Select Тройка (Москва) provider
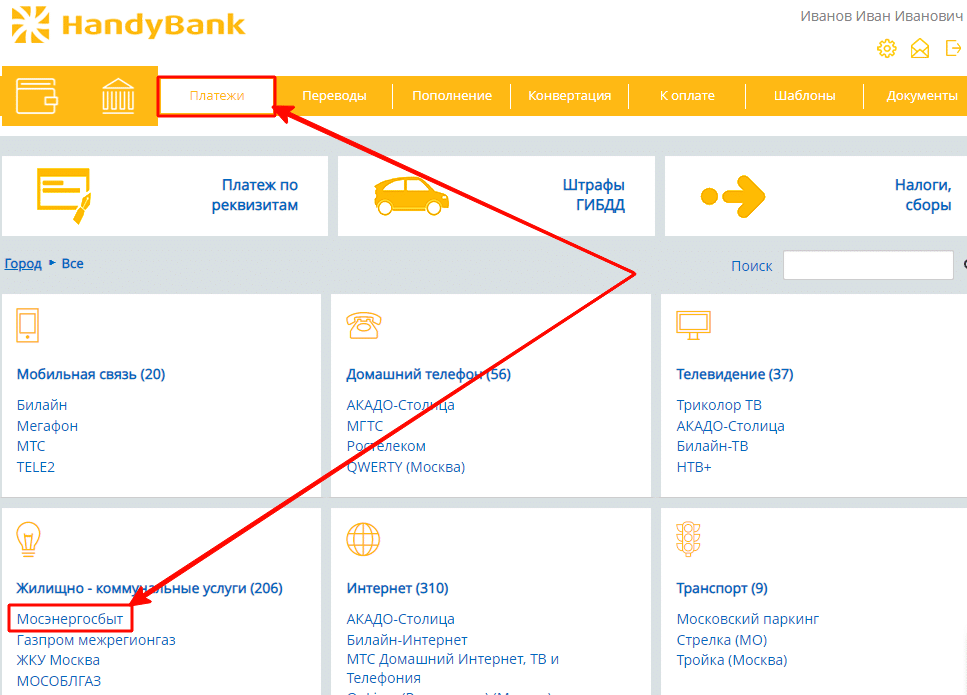The width and height of the screenshot is (967, 695). coord(731,660)
